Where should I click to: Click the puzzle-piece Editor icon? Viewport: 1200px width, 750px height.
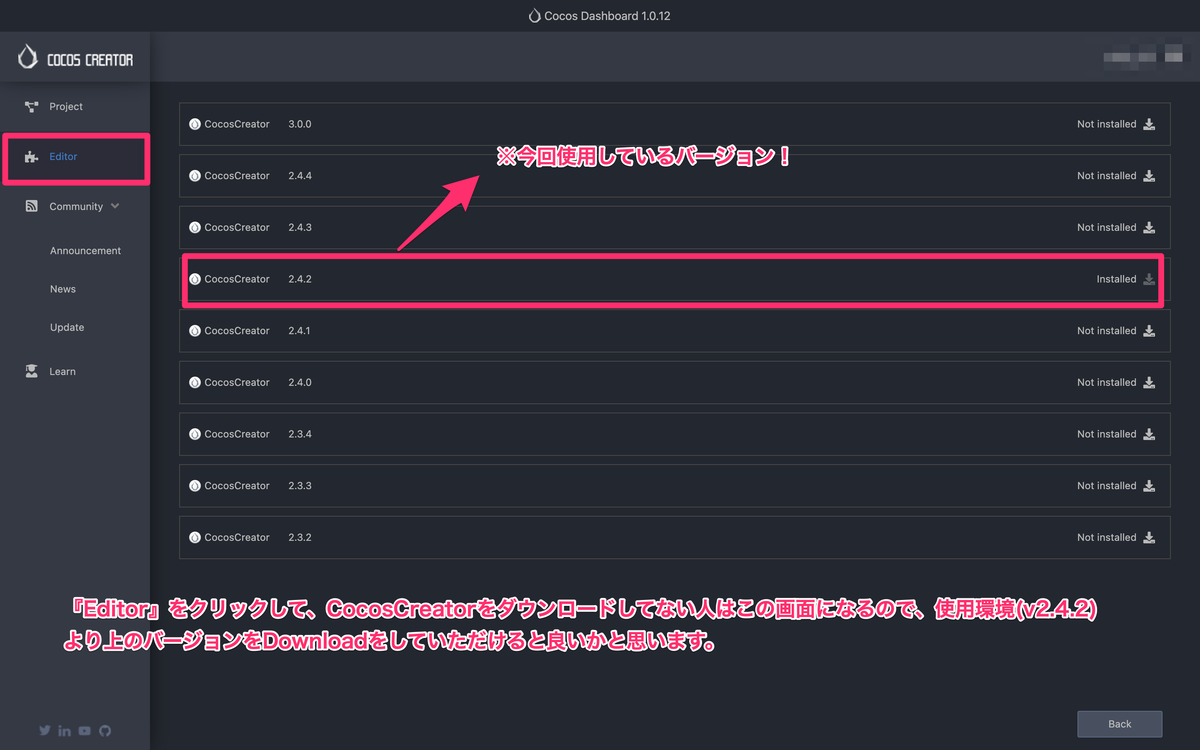click(33, 156)
